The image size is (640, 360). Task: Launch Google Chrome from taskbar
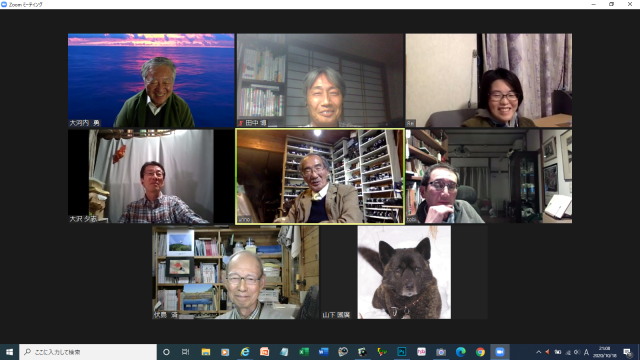(480, 352)
